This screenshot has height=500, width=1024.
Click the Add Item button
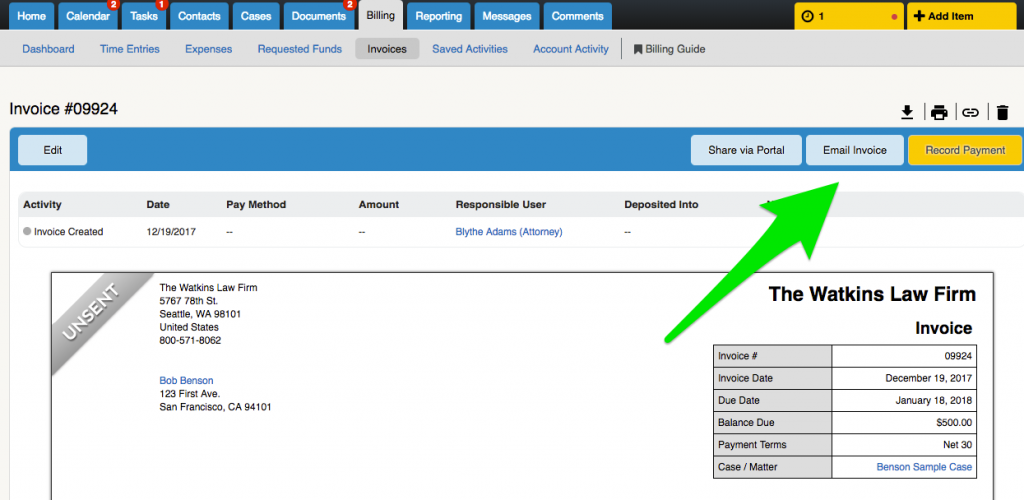[x=961, y=16]
